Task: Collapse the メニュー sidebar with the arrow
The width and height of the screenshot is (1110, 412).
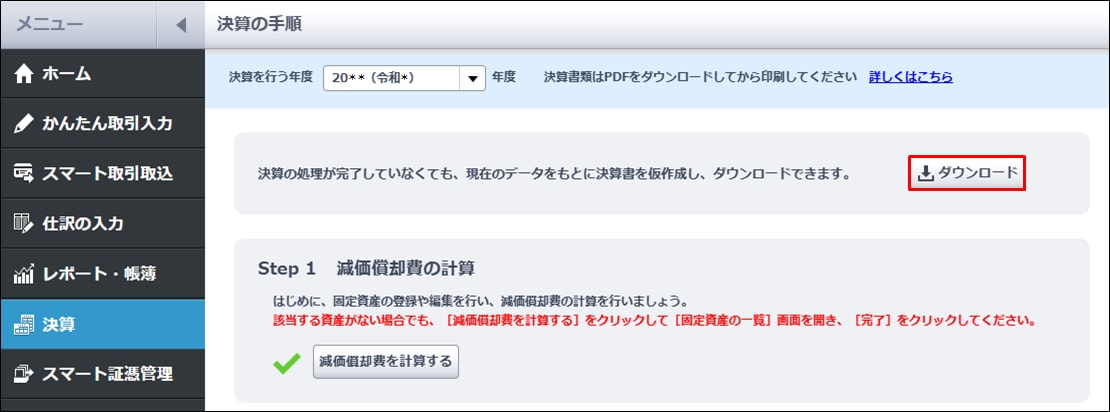Action: pos(180,24)
